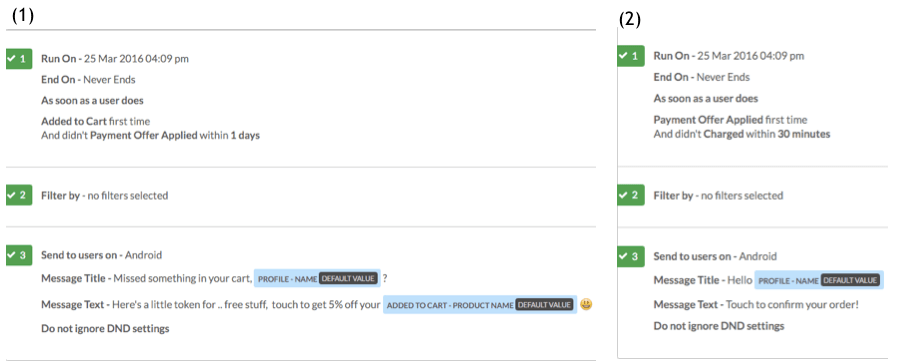Click 'Payment Offer Applied' event in panel (2)
The width and height of the screenshot is (913, 362).
pos(708,120)
